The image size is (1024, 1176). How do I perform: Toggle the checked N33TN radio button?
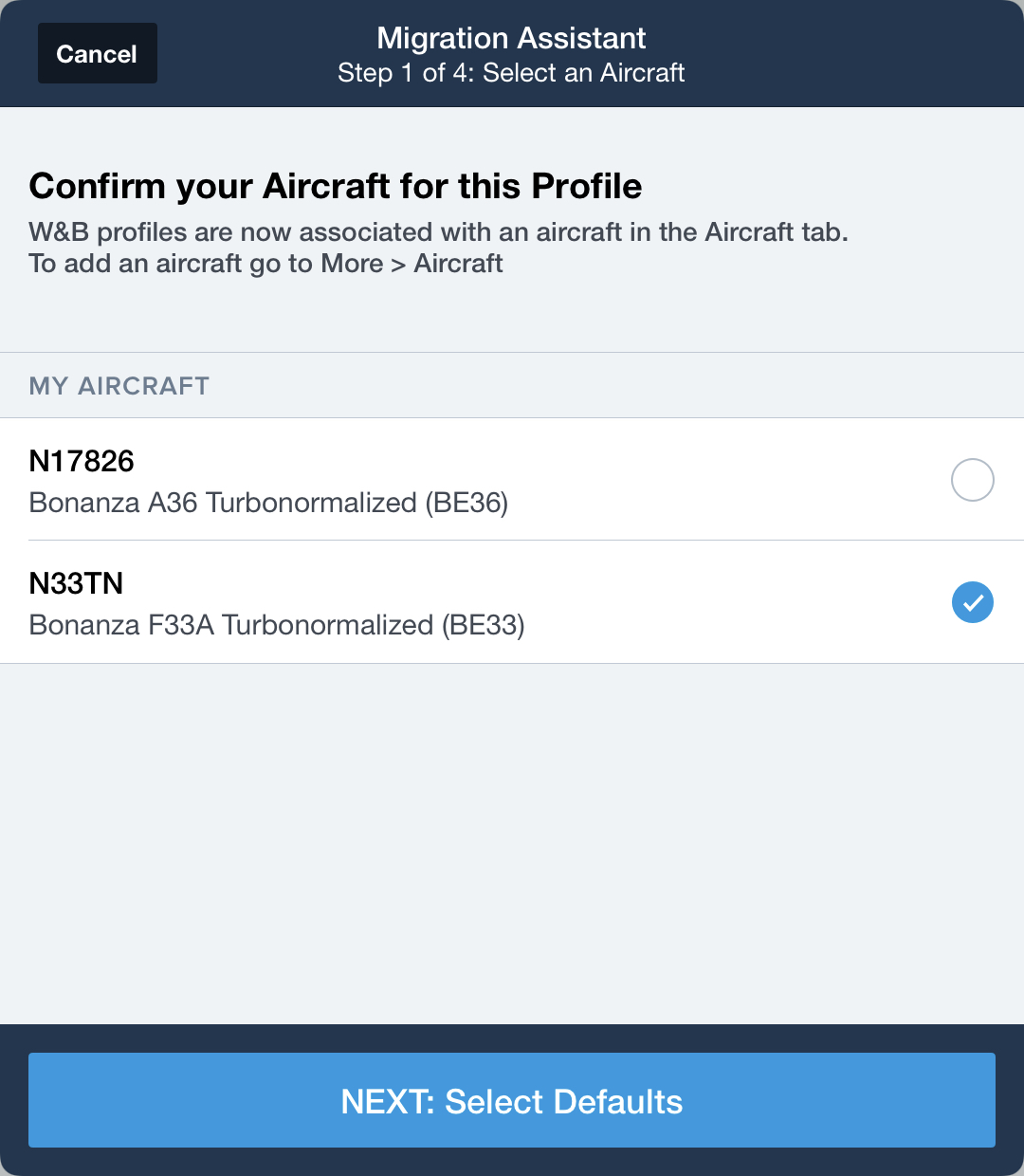click(x=972, y=602)
